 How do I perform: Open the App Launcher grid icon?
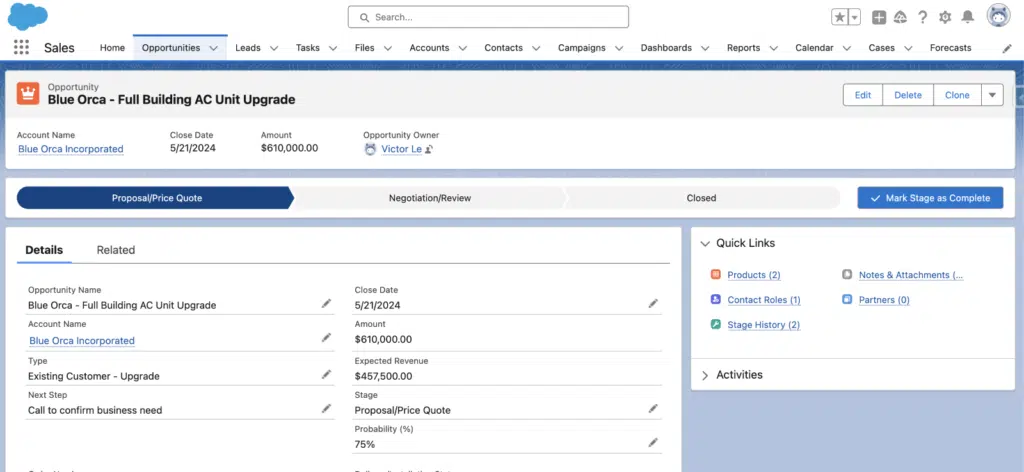pyautogui.click(x=22, y=47)
